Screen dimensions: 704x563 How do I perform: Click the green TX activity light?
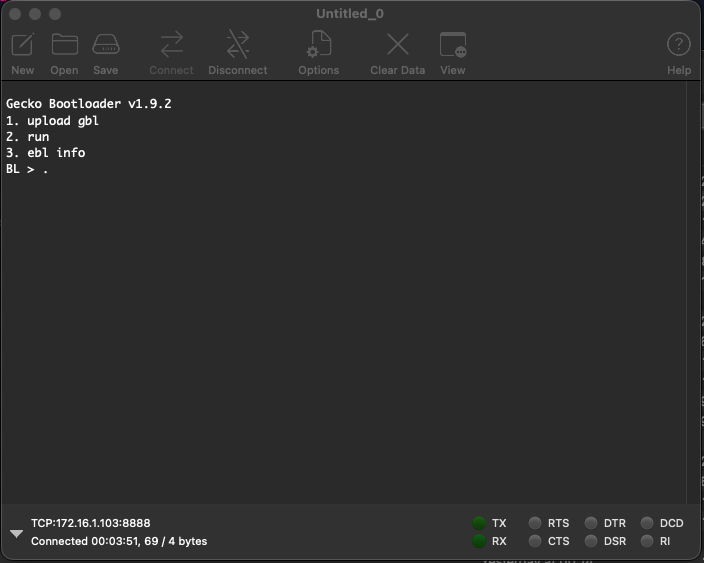(479, 523)
